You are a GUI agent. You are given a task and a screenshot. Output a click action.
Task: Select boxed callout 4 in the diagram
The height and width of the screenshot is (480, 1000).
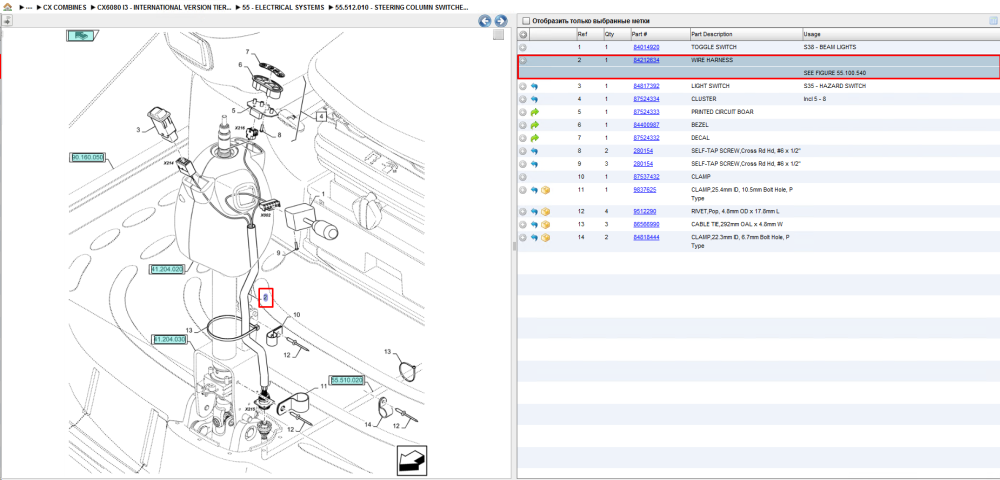click(x=321, y=117)
